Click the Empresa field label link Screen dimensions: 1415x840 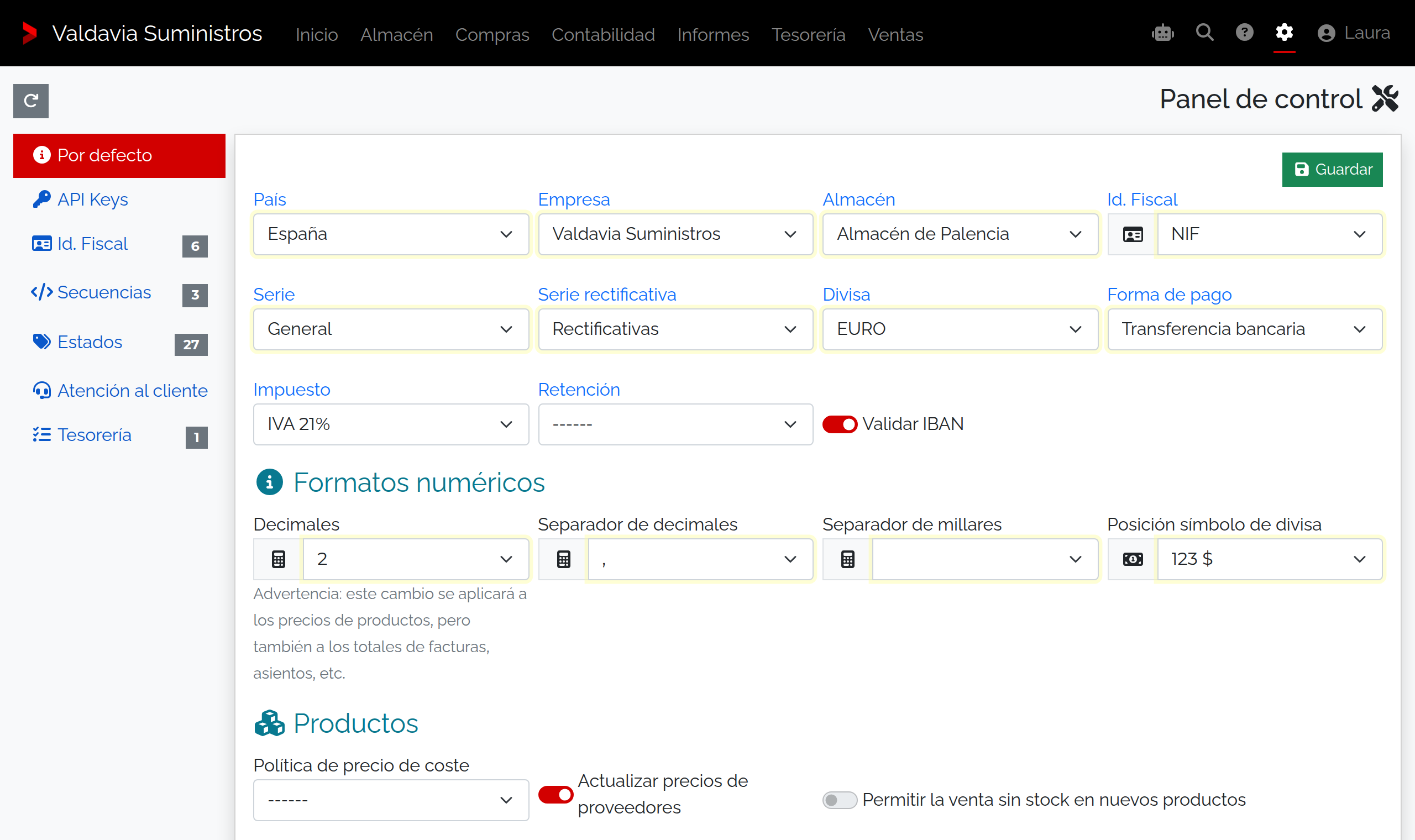(573, 200)
